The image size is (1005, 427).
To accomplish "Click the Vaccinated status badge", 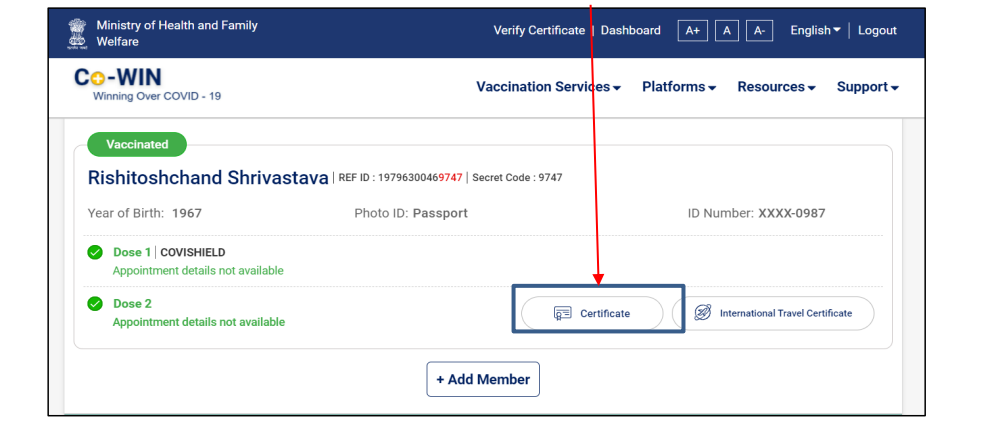I will tap(137, 144).
